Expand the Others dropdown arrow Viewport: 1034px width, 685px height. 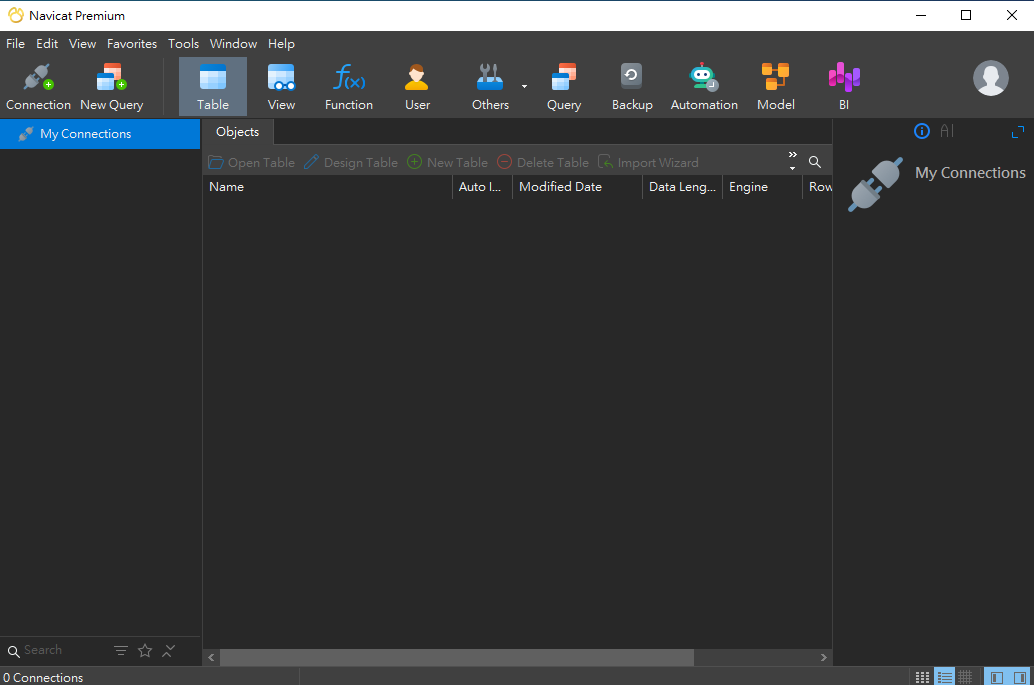(524, 87)
